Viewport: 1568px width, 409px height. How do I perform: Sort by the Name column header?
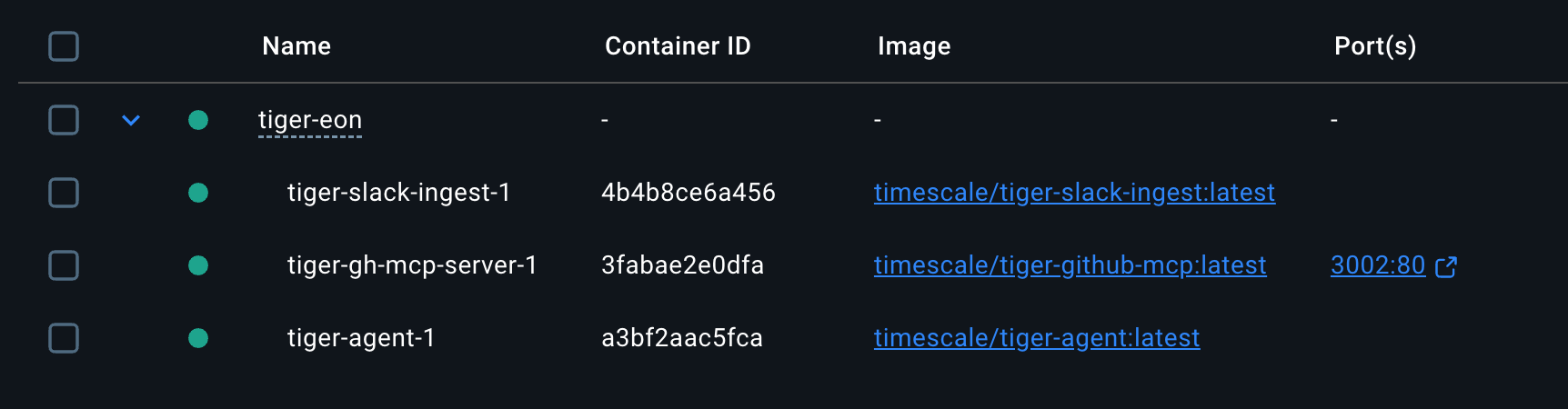tap(297, 46)
